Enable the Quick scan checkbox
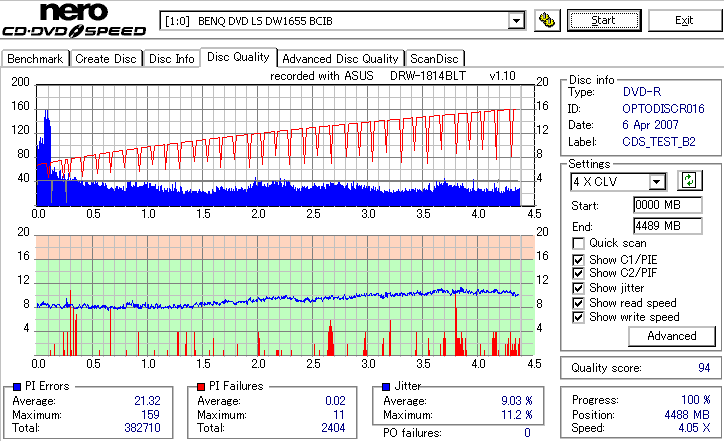The image size is (724, 441). (x=578, y=243)
